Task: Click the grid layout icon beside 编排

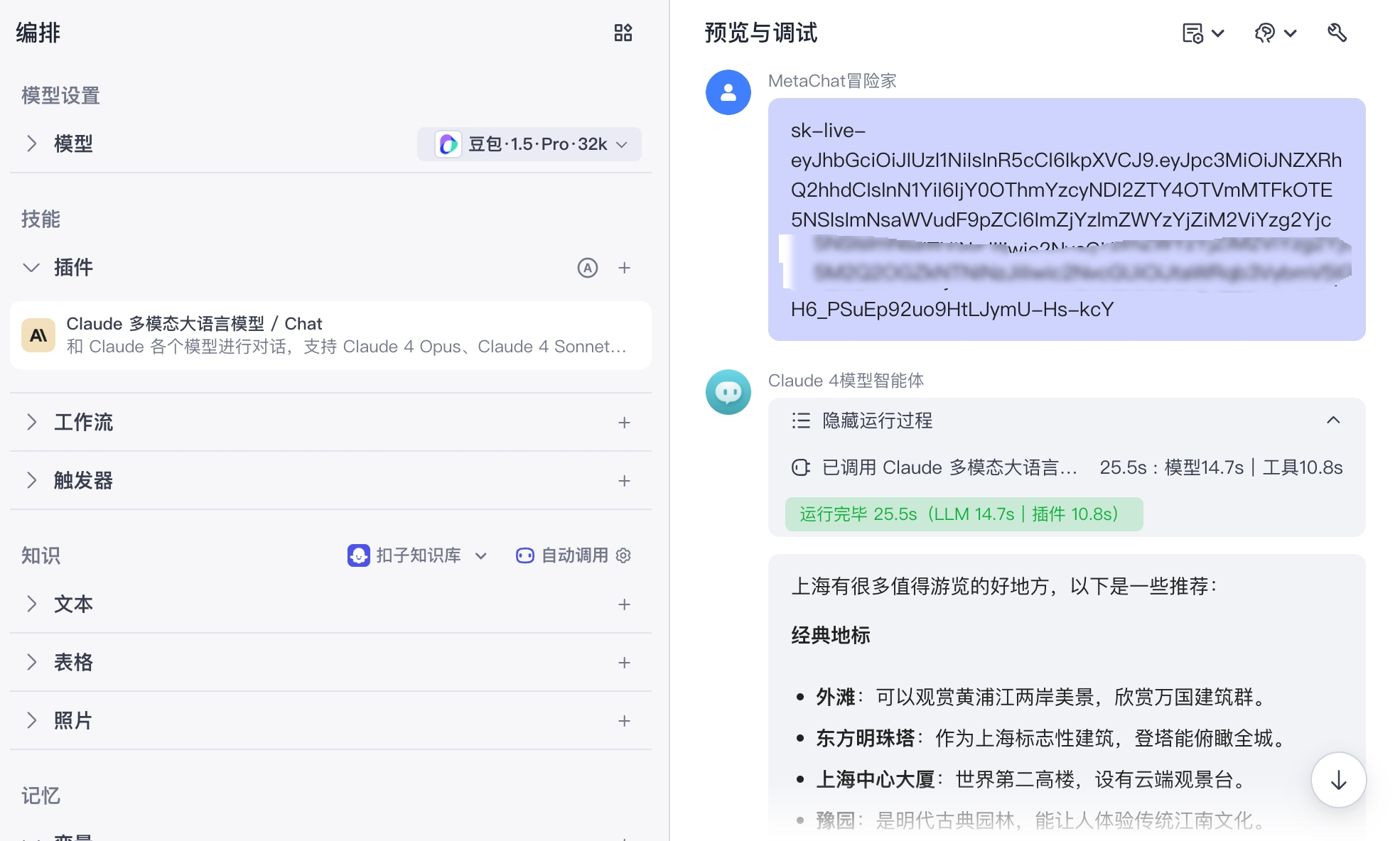Action: [x=623, y=33]
